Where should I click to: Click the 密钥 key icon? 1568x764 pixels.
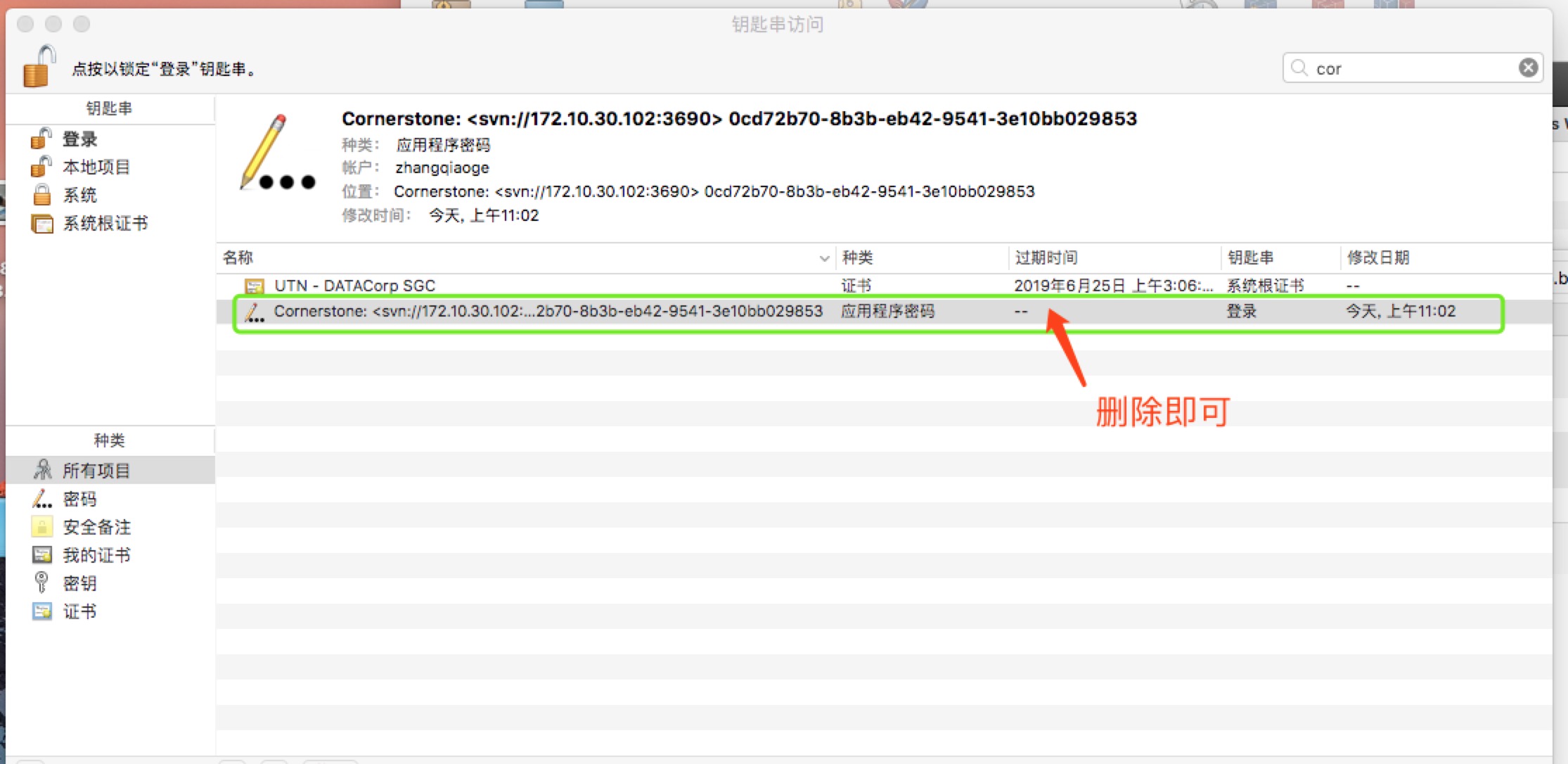[41, 582]
